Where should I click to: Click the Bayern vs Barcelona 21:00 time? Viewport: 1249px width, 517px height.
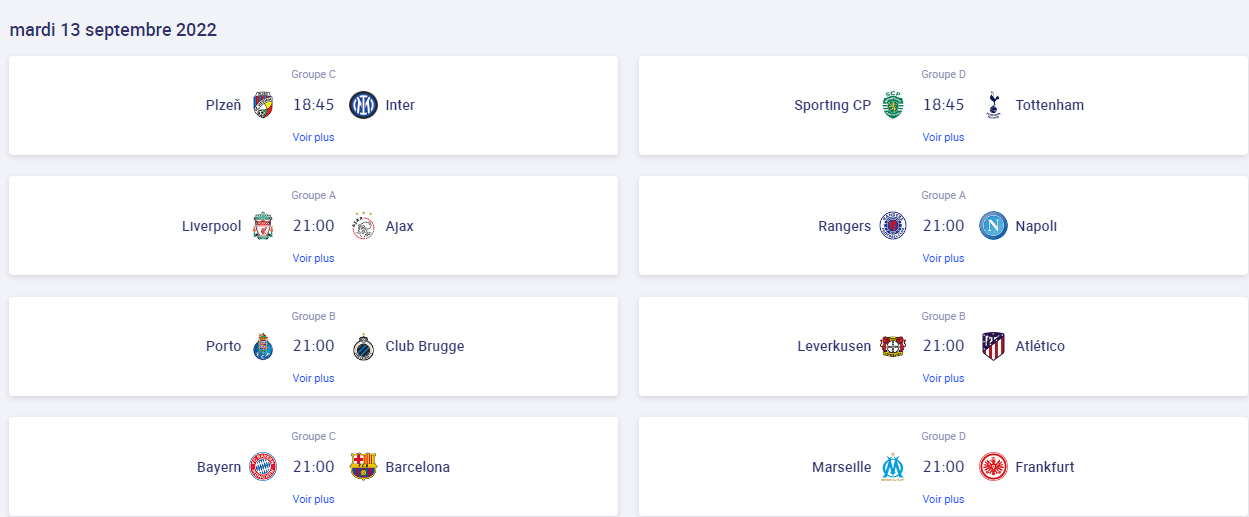click(314, 467)
